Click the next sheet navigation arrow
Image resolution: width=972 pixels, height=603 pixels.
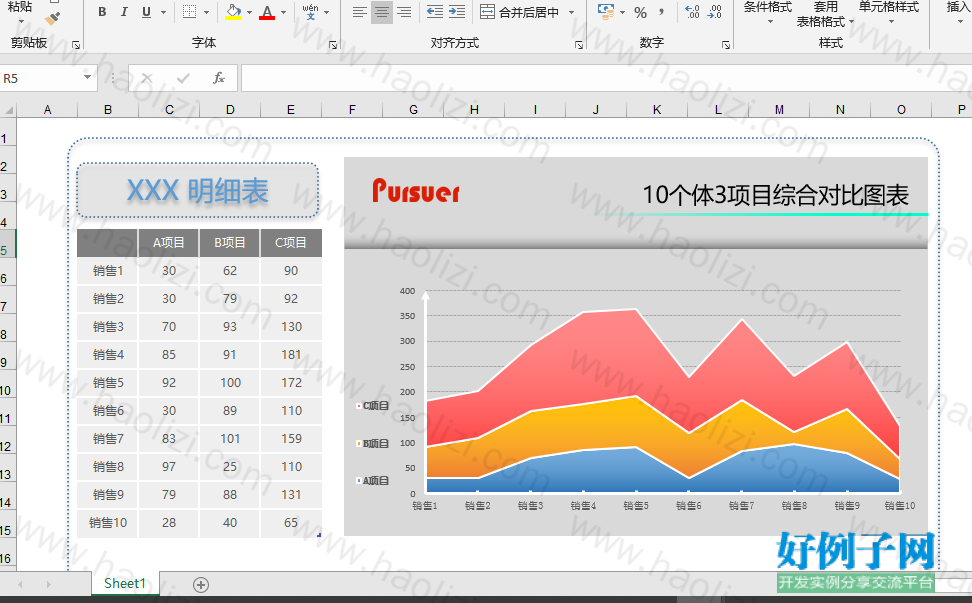pyautogui.click(x=48, y=584)
